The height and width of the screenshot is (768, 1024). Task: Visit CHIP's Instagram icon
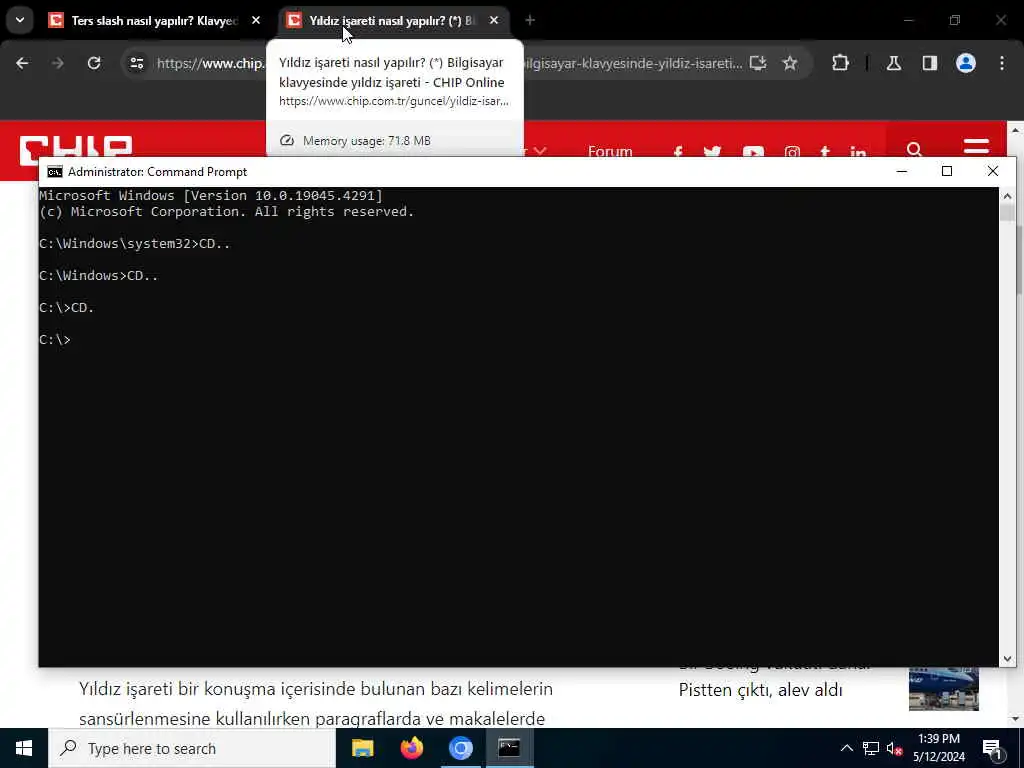pos(792,152)
